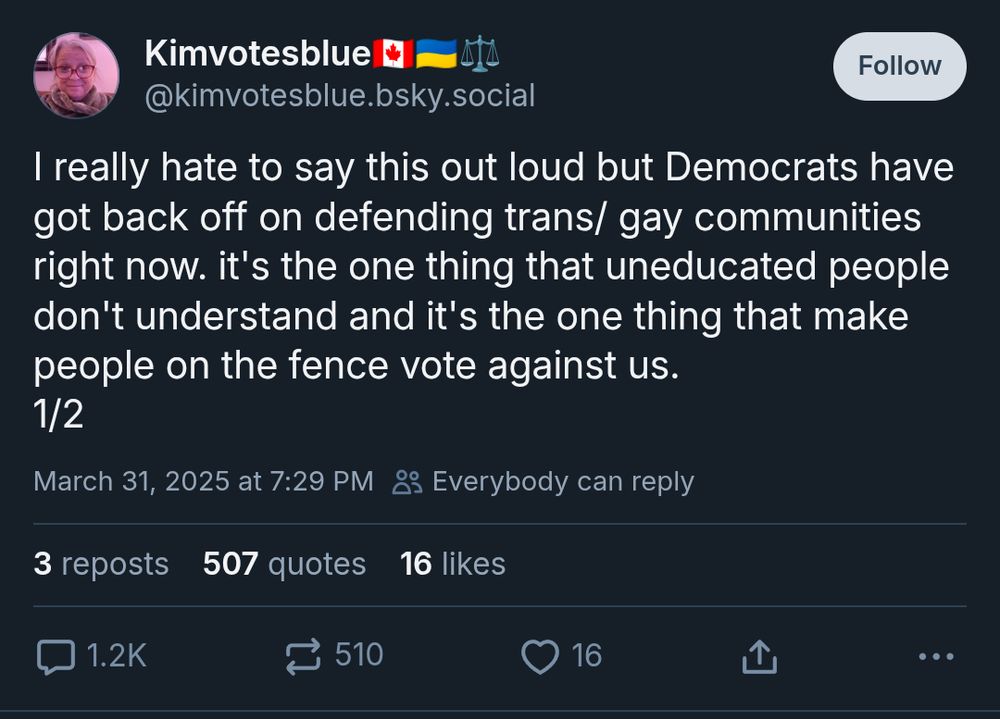Click the Canadian flag emoji in the display name

tap(394, 55)
